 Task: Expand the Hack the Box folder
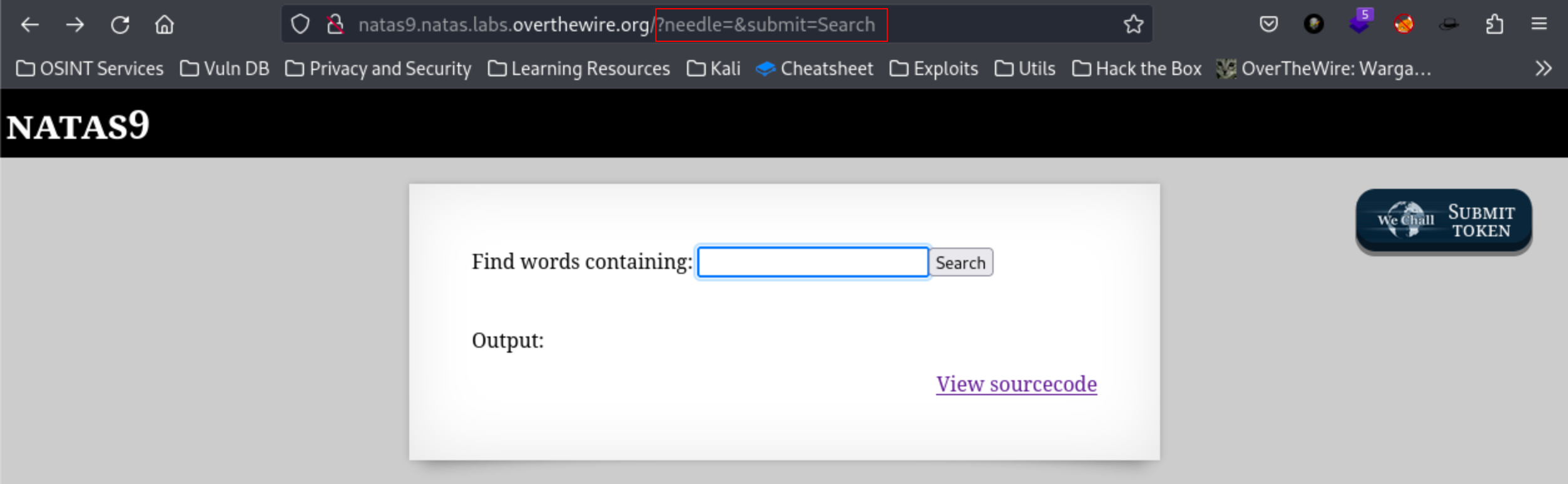(1136, 68)
